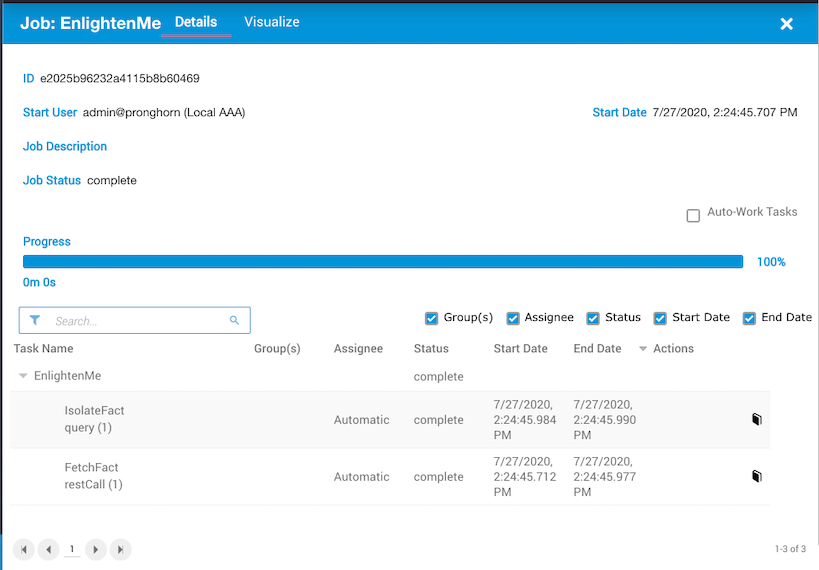Screen dimensions: 819x570
Task: Go to the first page of tasks
Action: click(x=24, y=549)
